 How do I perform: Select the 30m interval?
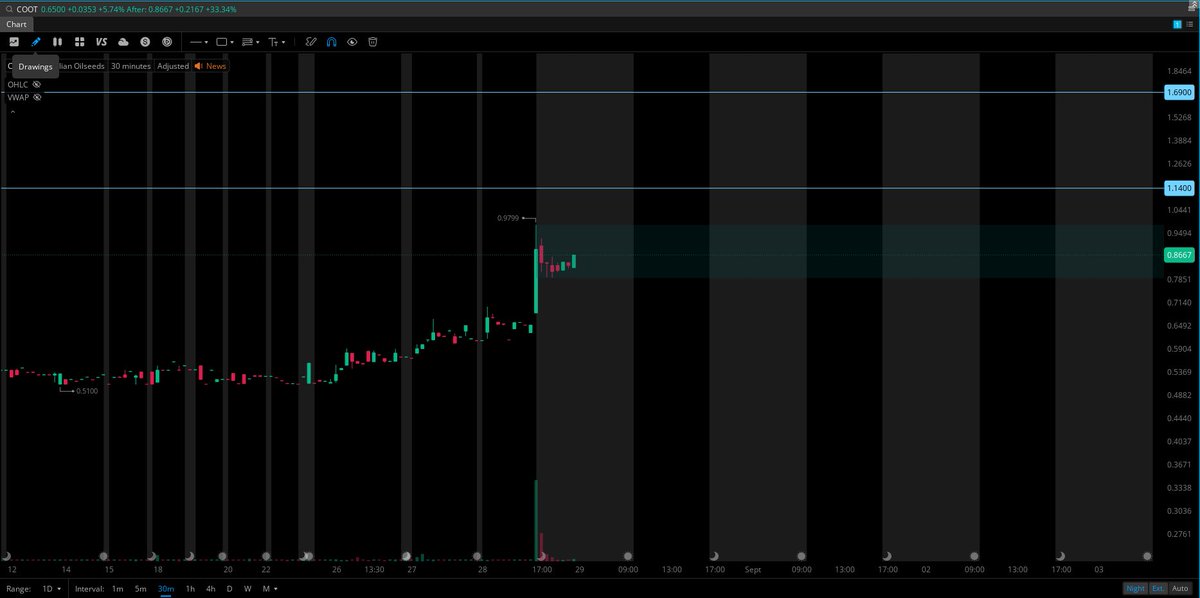point(165,589)
